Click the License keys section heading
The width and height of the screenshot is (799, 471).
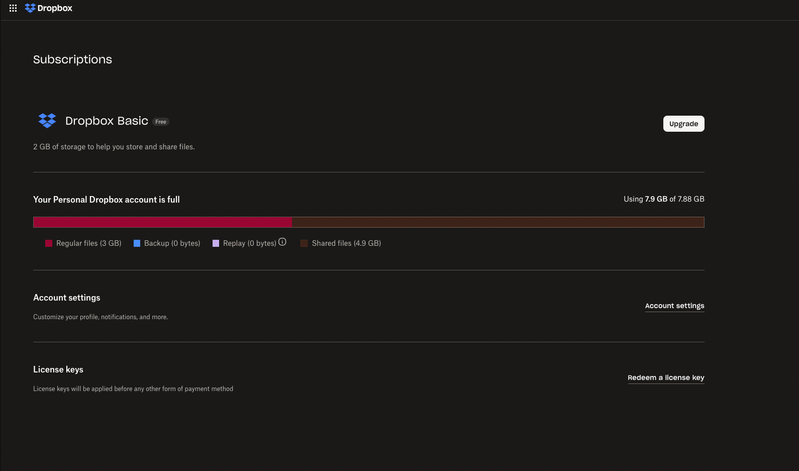coord(58,370)
